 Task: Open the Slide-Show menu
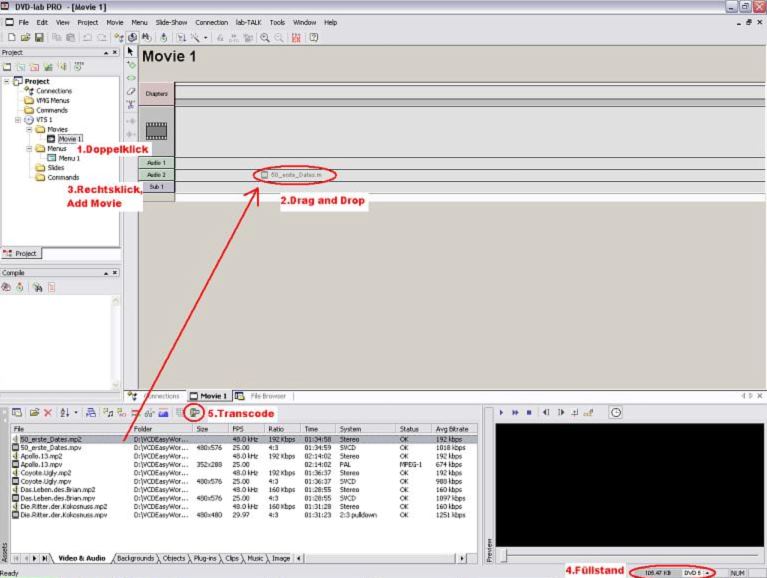point(171,22)
